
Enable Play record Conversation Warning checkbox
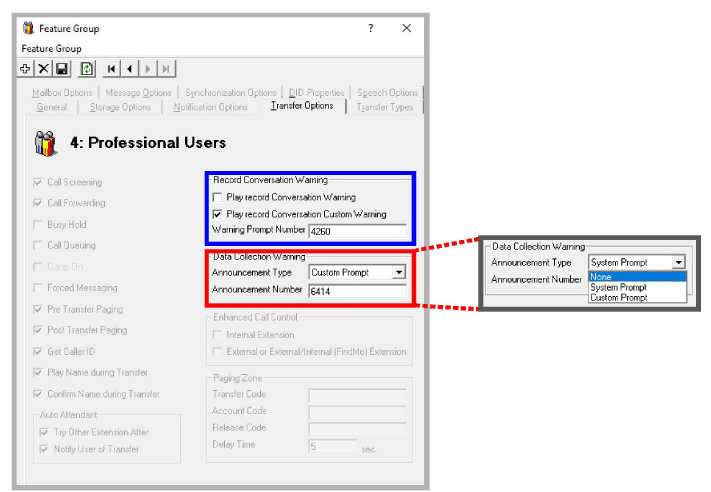pyautogui.click(x=217, y=197)
